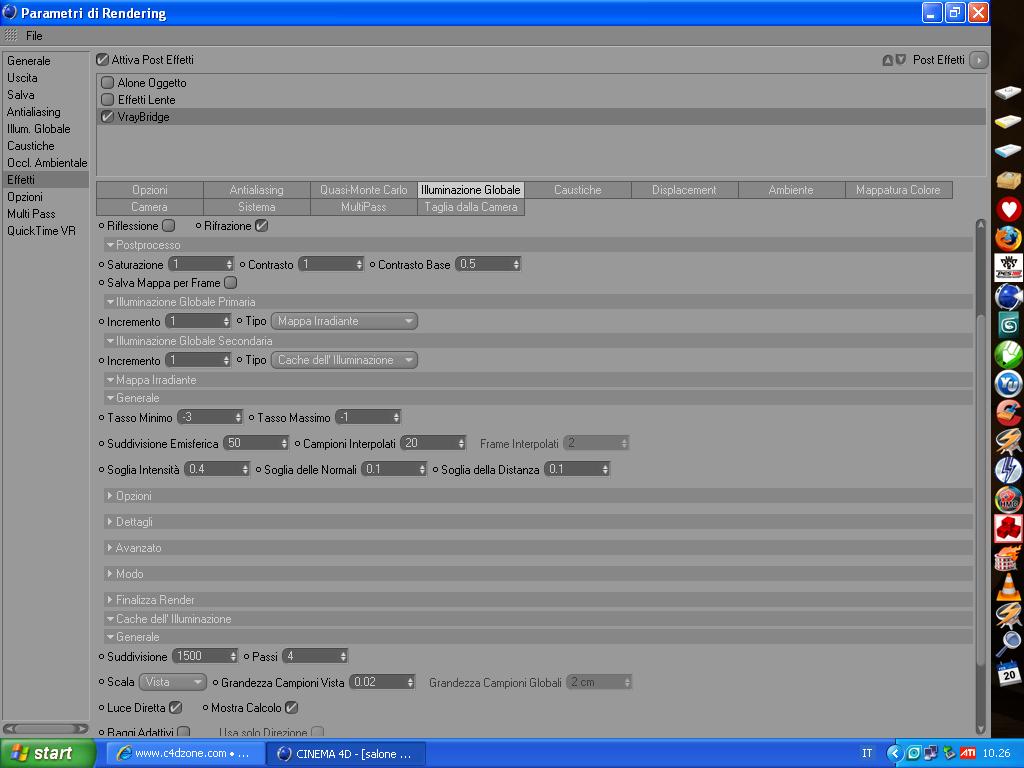Enable the Effetti Lente checkbox
The image size is (1024, 768).
(108, 99)
